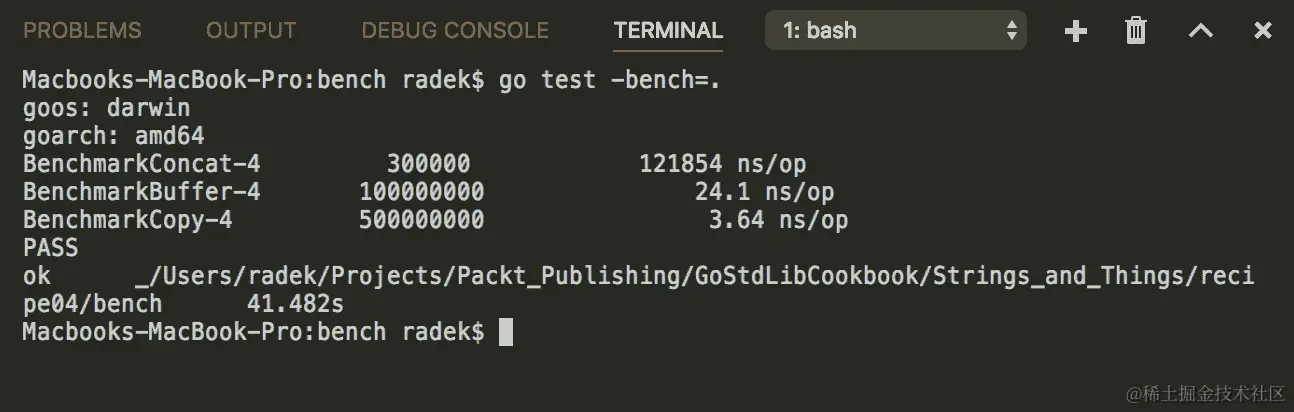Open the DEBUG CONSOLE tab
The width and height of the screenshot is (1294, 412).
[455, 31]
